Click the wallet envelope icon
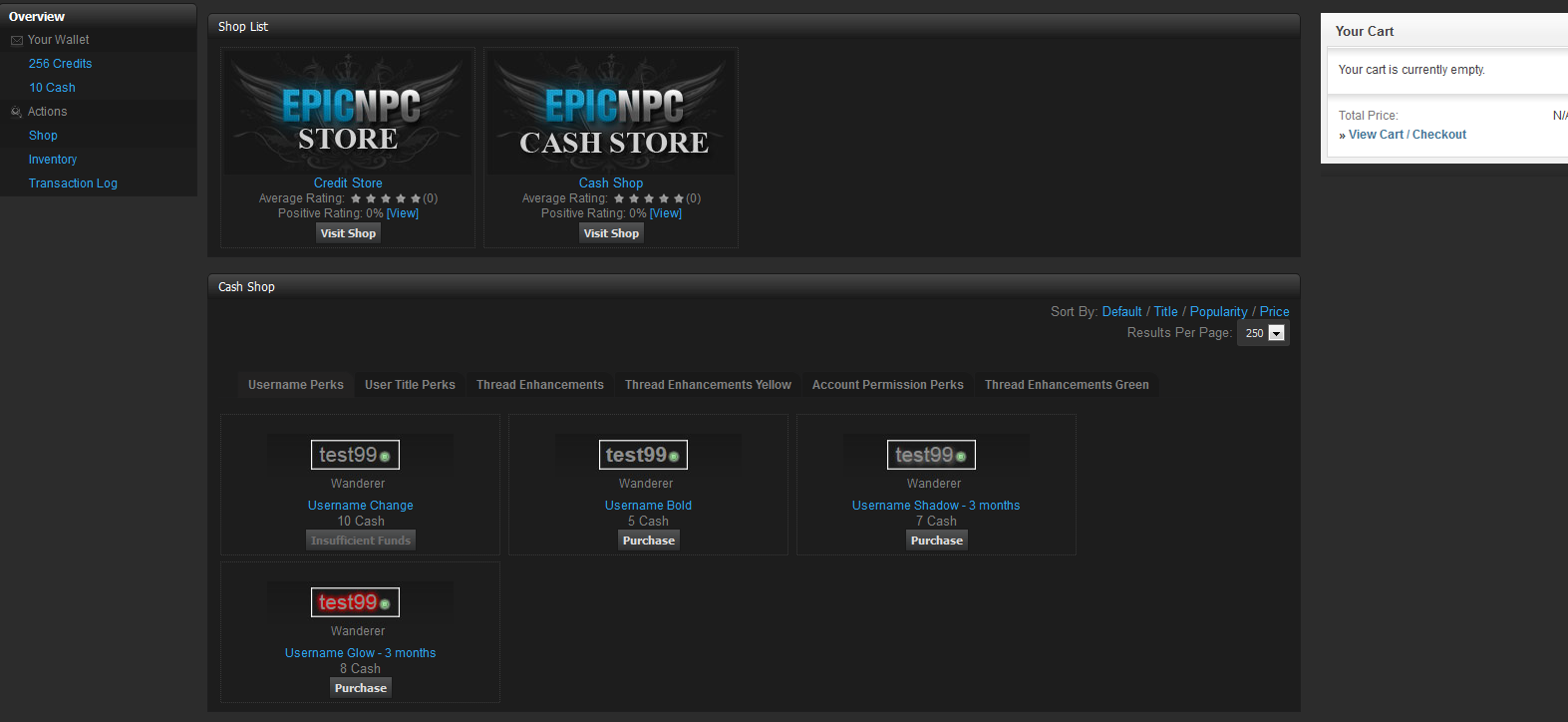Viewport: 1568px width, 722px height. coord(17,40)
